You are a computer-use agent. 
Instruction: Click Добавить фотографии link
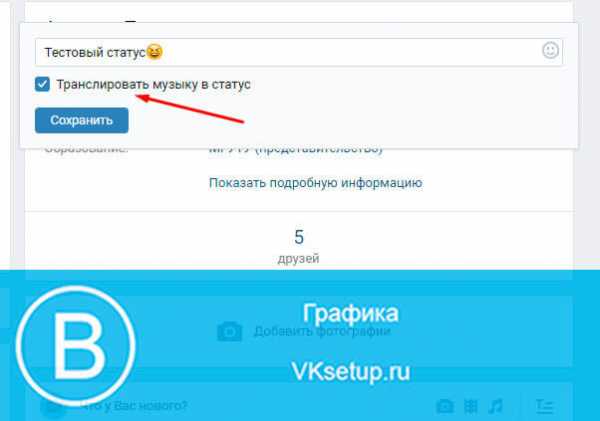click(322, 331)
